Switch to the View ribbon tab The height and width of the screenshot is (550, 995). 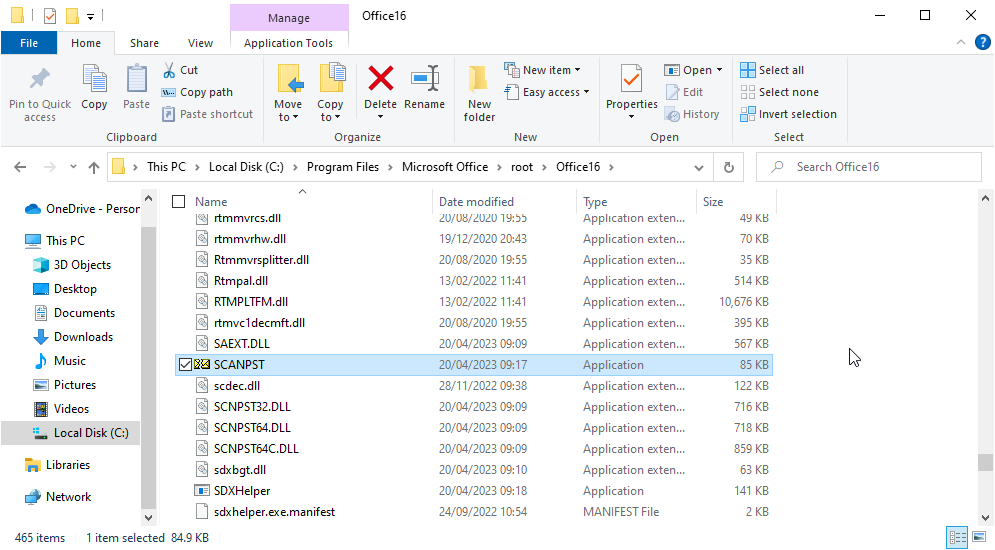coord(201,43)
